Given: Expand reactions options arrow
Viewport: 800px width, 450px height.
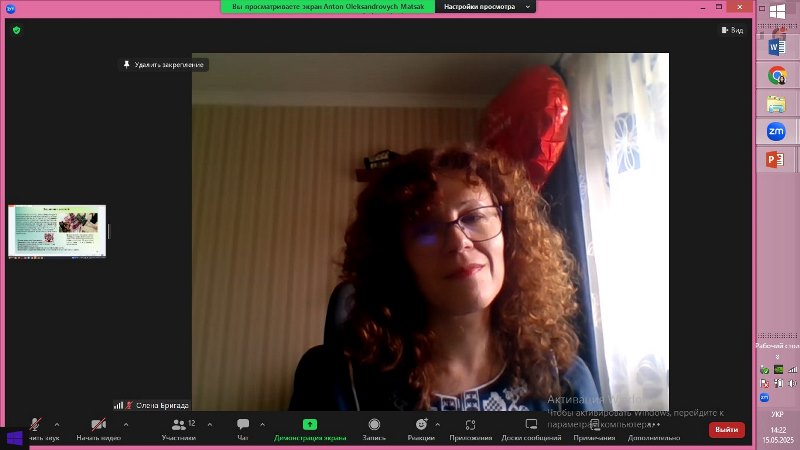Looking at the screenshot, I should click(x=437, y=424).
